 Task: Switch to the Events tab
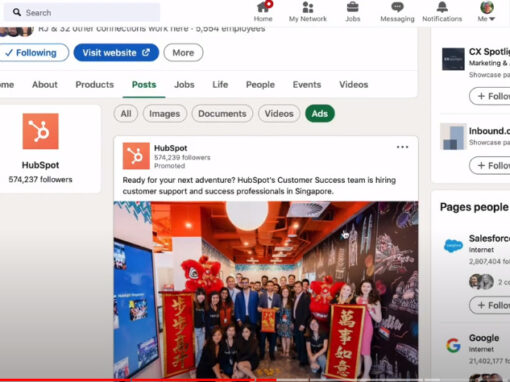tap(307, 85)
